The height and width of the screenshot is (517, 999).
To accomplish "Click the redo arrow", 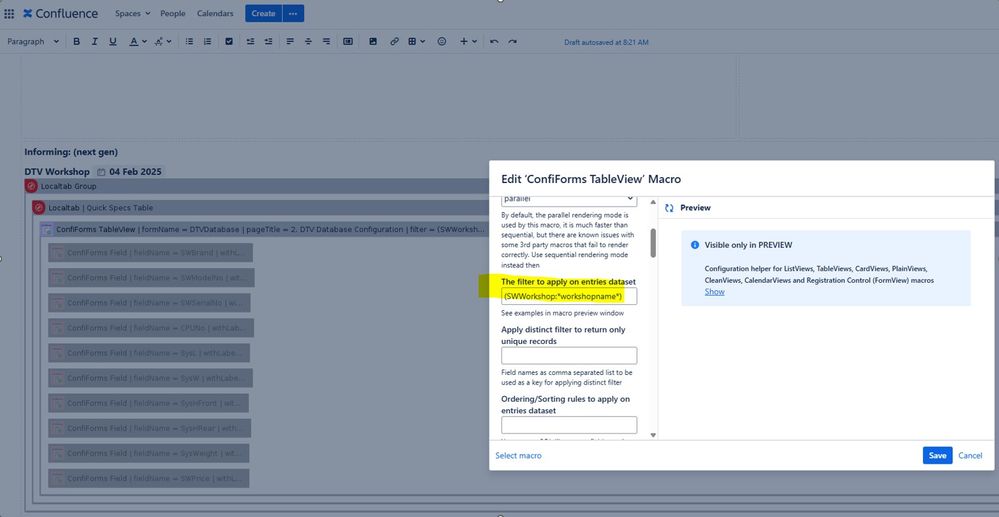I will pos(512,41).
